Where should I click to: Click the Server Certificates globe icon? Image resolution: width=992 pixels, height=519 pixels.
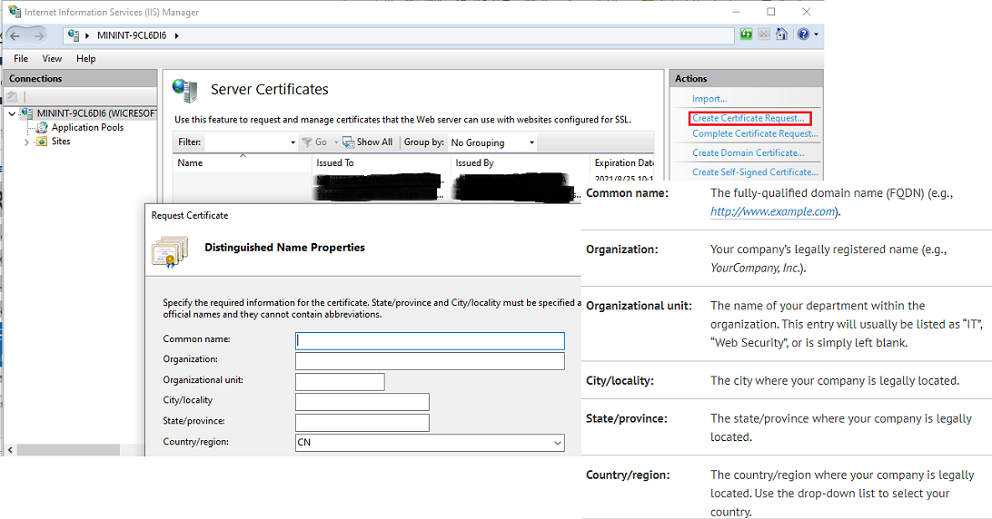tap(185, 91)
